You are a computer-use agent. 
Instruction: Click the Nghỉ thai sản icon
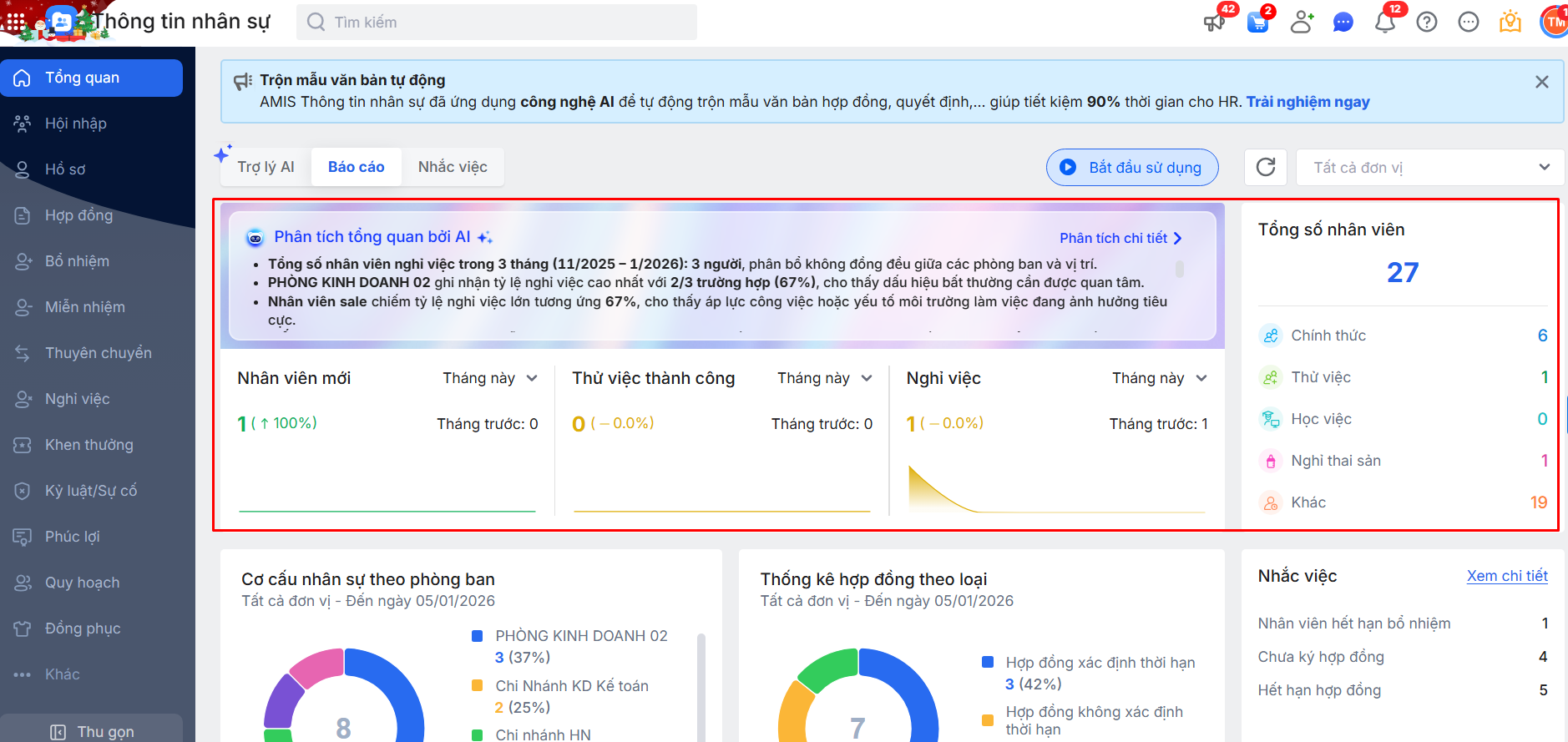click(x=1271, y=461)
